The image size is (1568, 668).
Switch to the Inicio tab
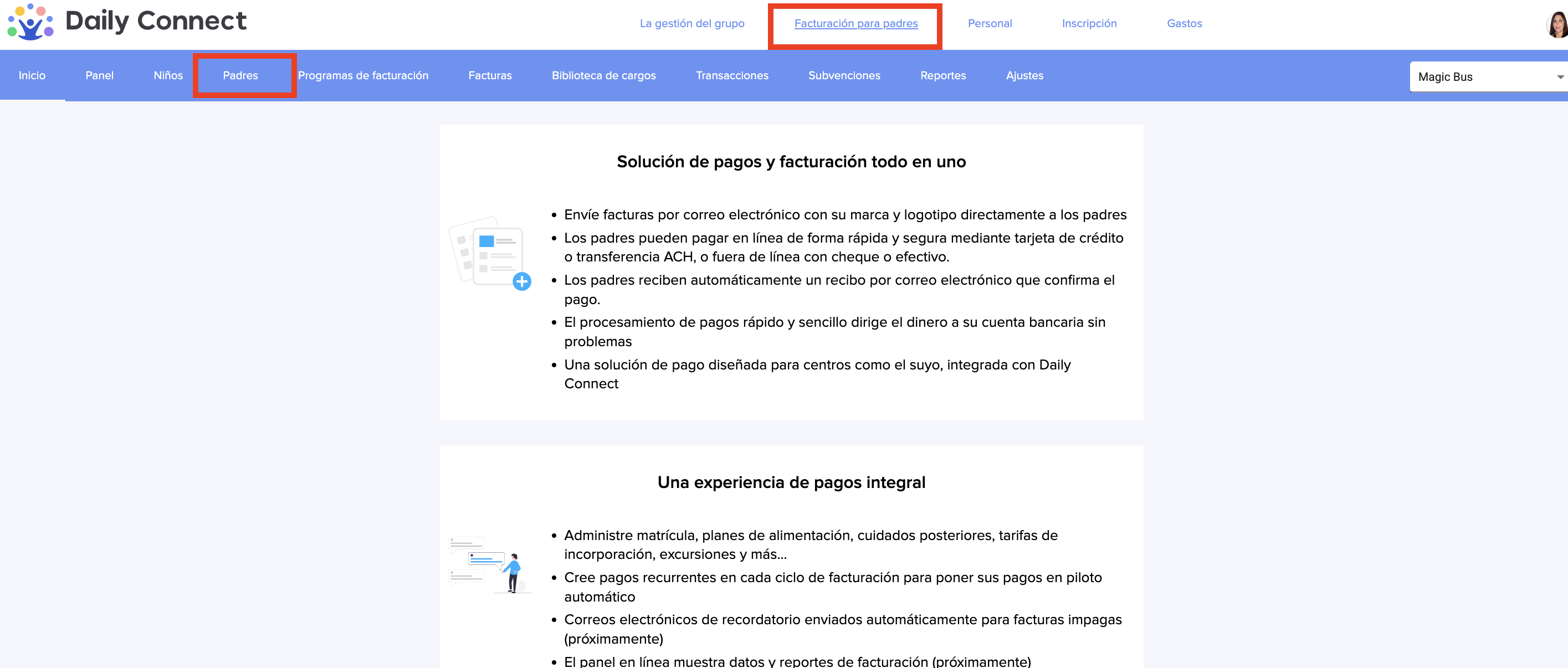[x=32, y=75]
